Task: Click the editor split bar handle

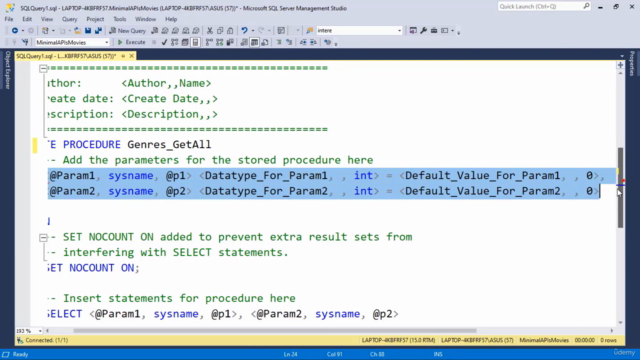Action: pyautogui.click(x=620, y=65)
